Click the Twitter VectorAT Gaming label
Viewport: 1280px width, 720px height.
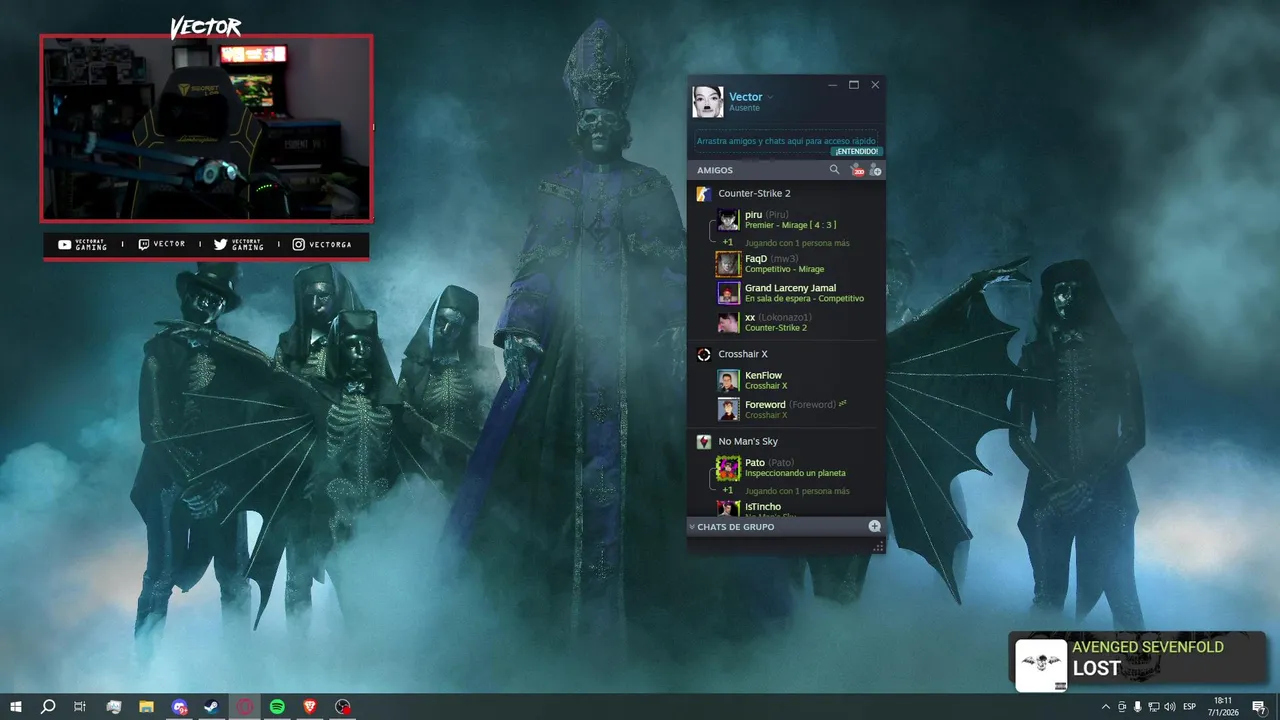tap(238, 244)
